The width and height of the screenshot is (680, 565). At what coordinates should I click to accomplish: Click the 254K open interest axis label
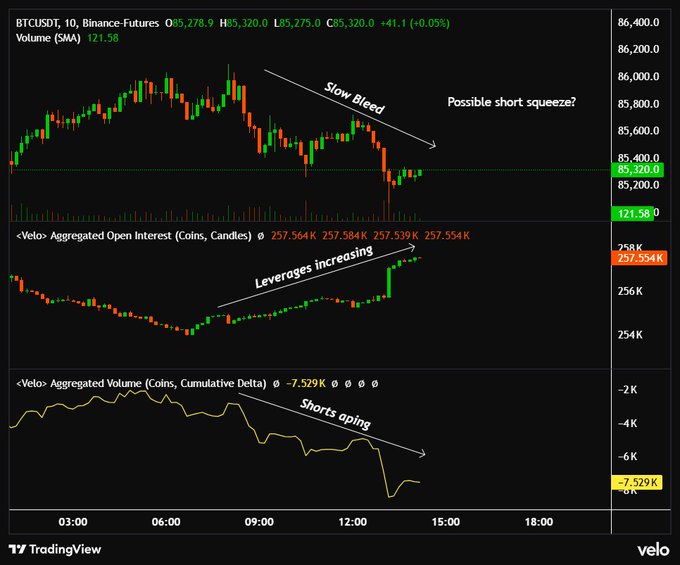631,335
